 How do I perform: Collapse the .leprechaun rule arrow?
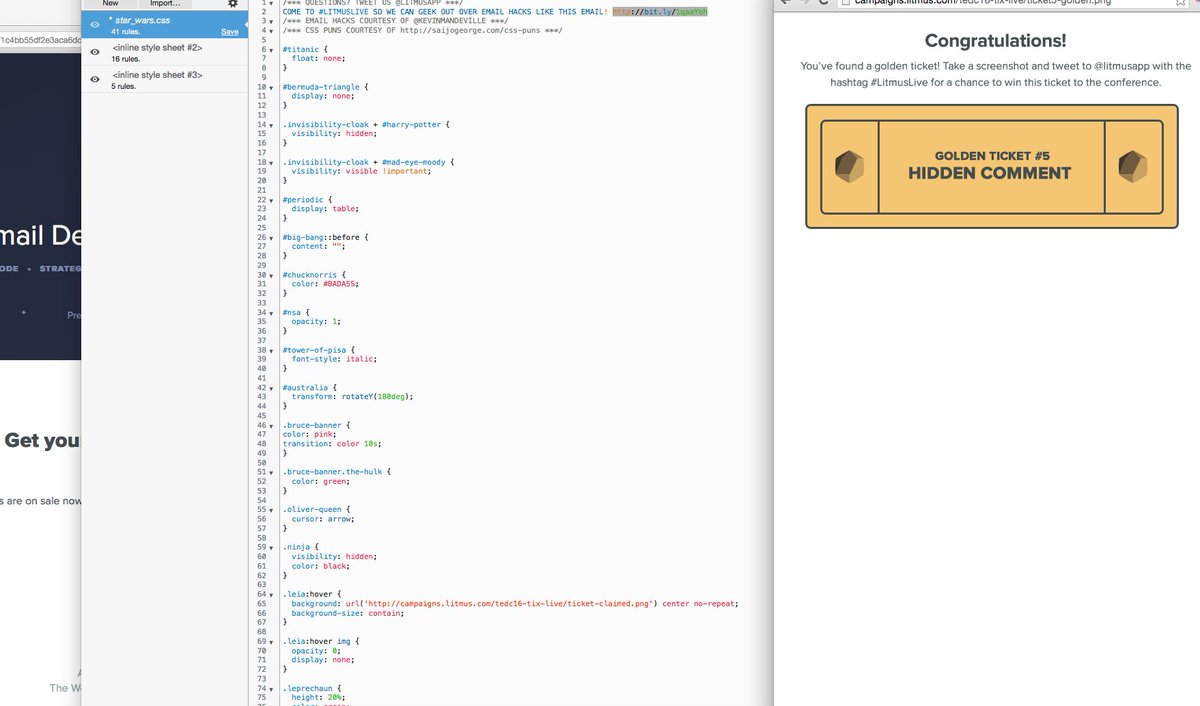[x=271, y=688]
